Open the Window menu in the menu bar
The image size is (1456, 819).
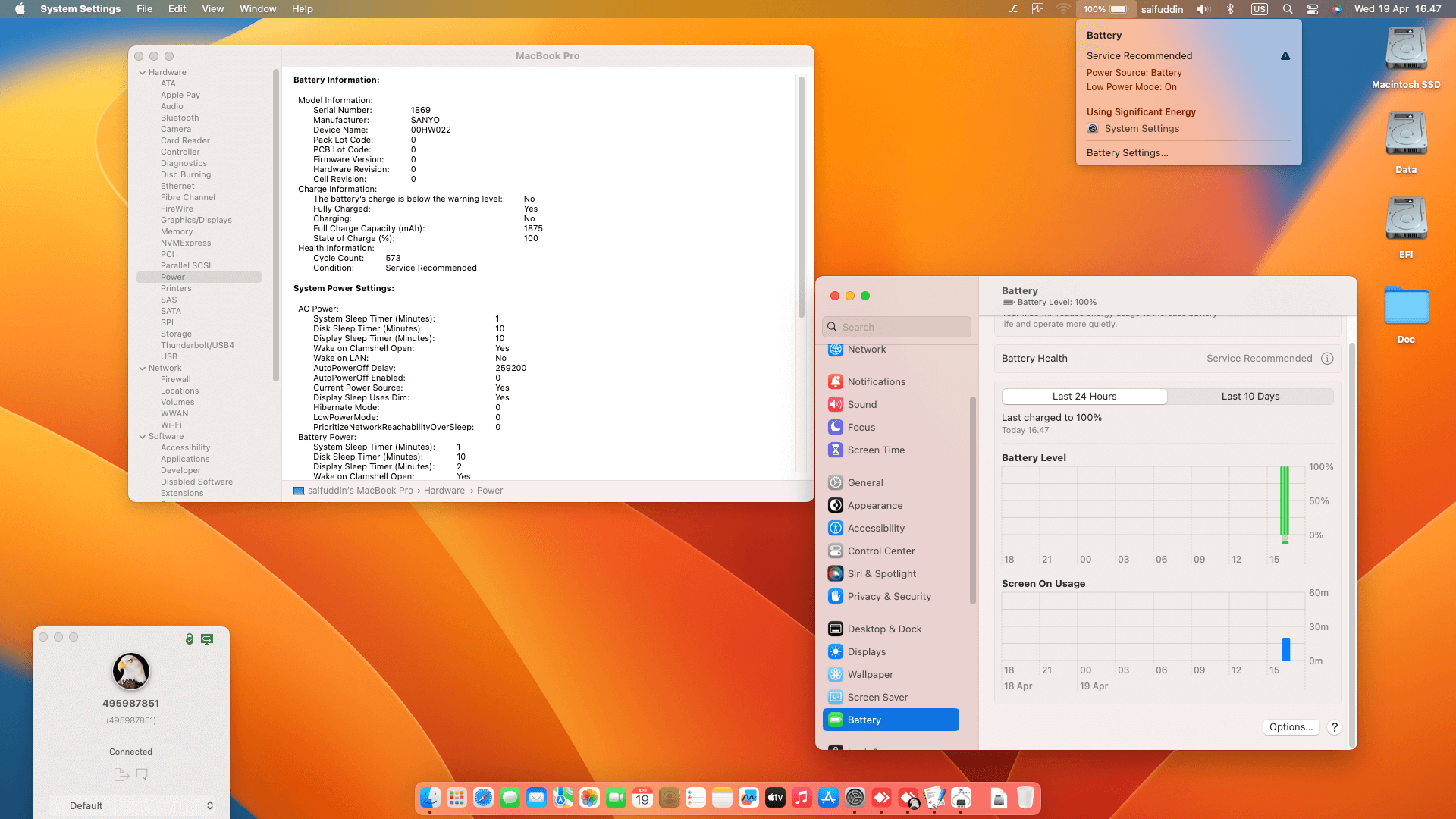point(258,8)
